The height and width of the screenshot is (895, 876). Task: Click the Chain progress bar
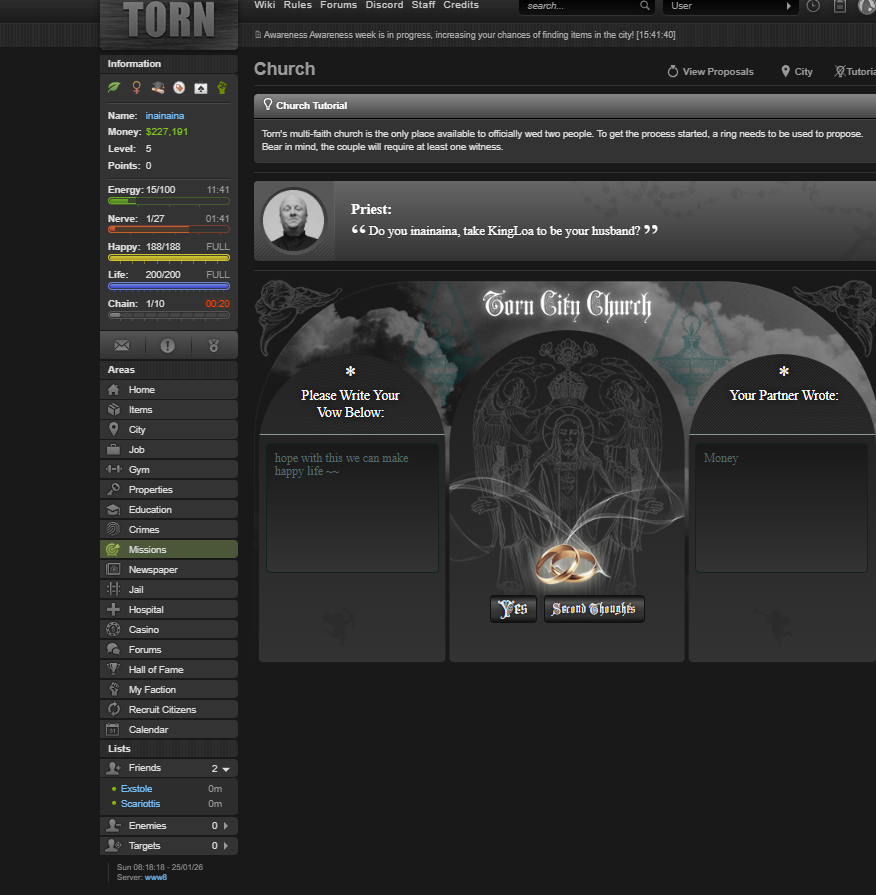(169, 315)
